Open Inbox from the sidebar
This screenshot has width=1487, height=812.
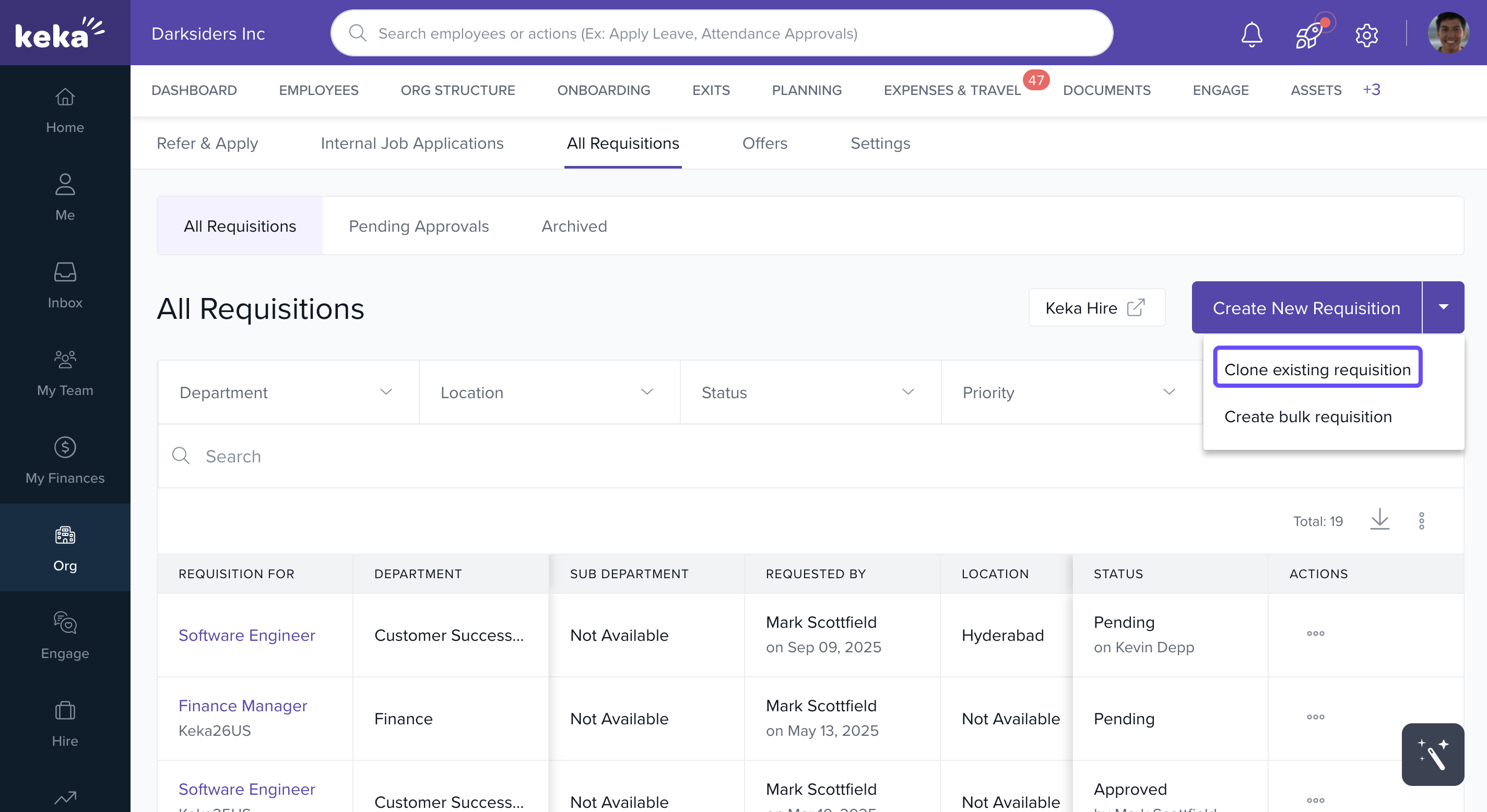pos(65,285)
